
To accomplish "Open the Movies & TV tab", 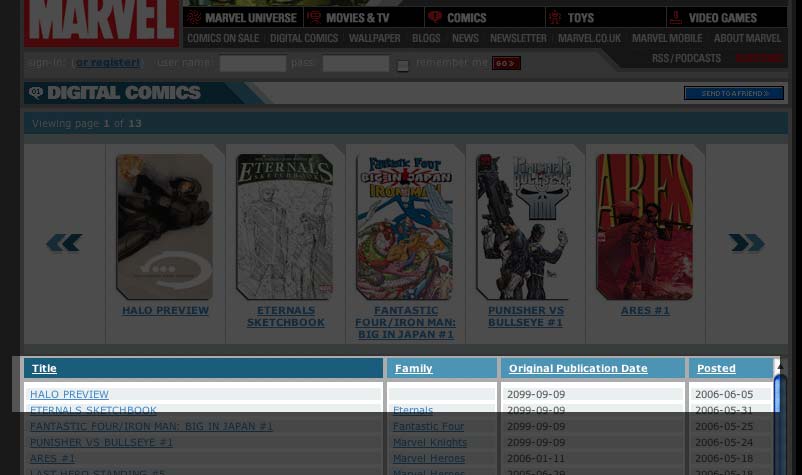I will (363, 17).
